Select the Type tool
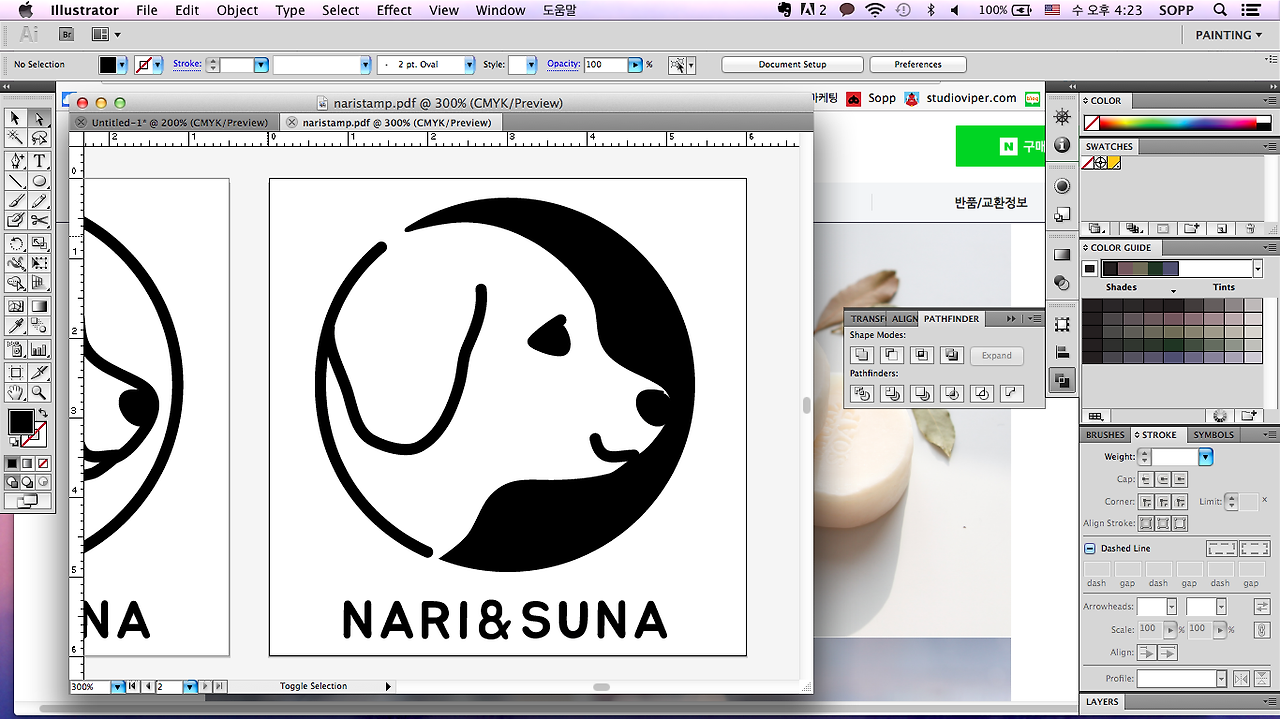Image resolution: width=1280 pixels, height=719 pixels. pyautogui.click(x=39, y=161)
